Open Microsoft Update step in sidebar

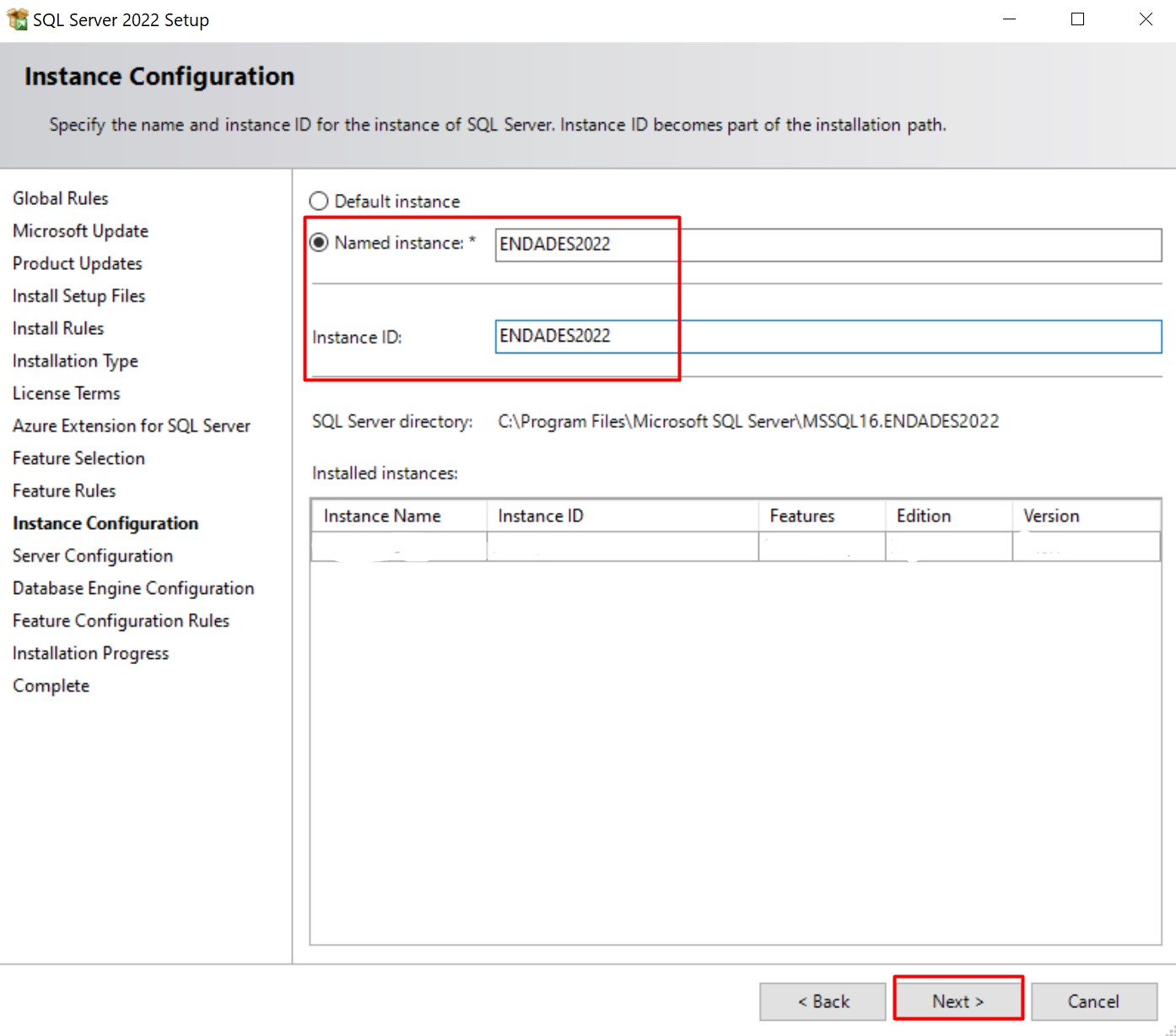tap(80, 231)
